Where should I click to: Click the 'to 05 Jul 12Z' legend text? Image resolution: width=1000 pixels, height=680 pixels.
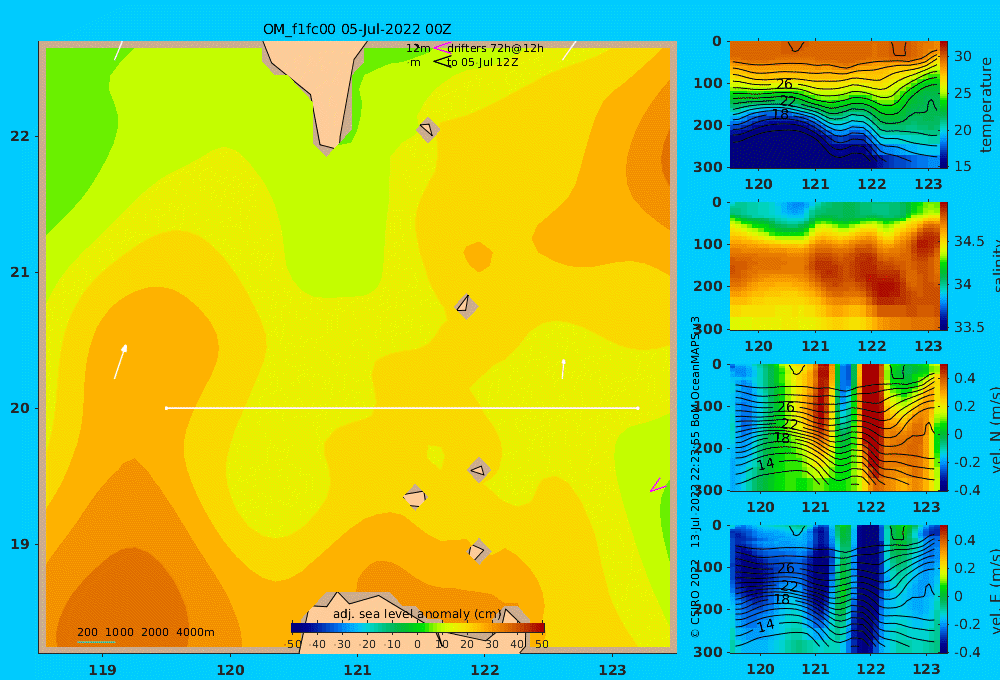[482, 63]
